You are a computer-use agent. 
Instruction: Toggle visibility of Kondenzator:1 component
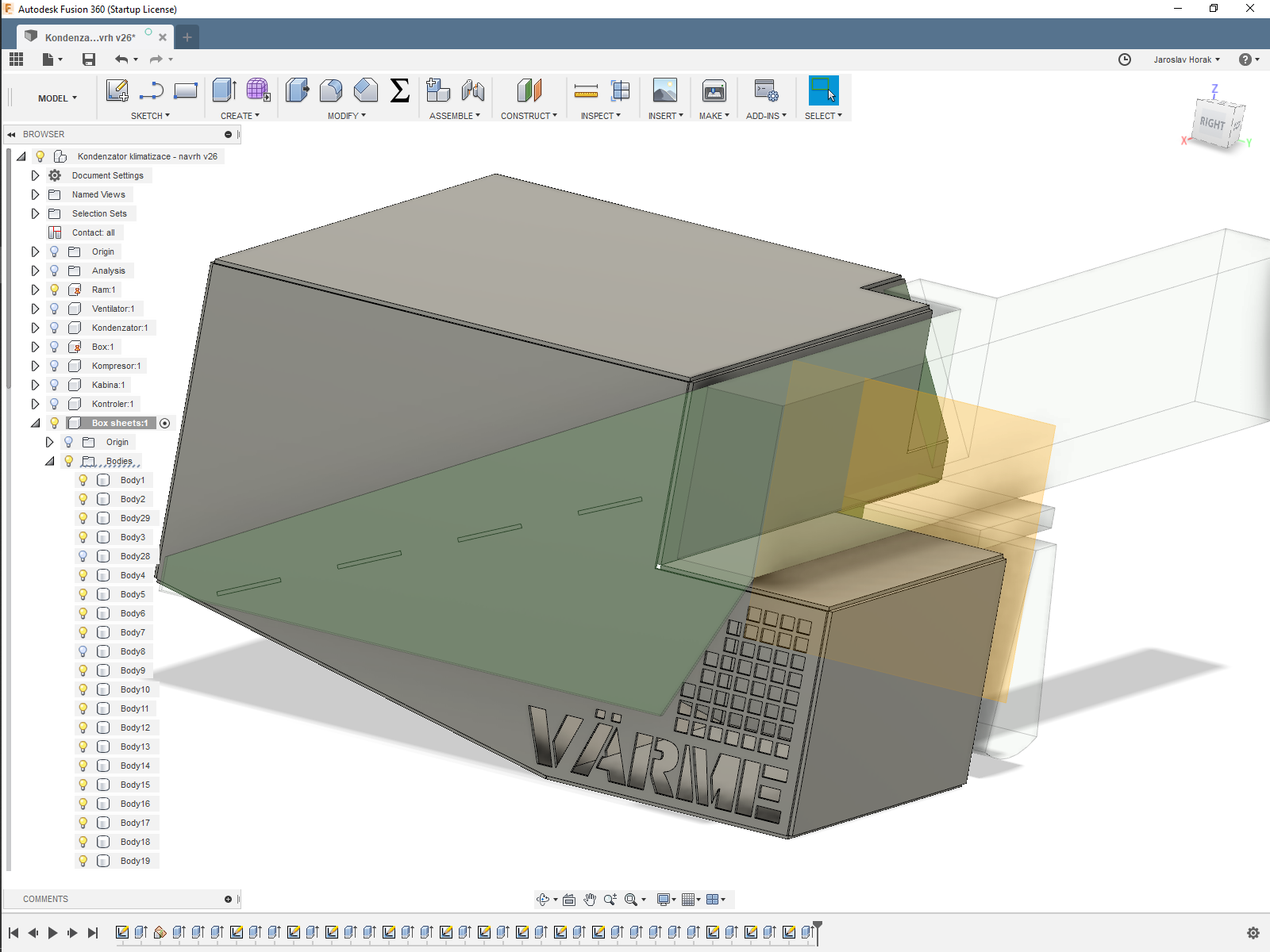point(54,328)
